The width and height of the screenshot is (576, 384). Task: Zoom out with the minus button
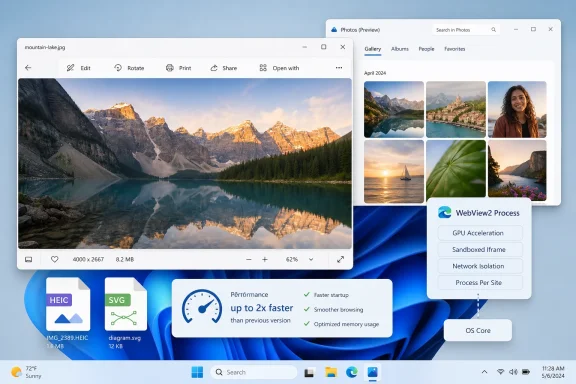249,259
